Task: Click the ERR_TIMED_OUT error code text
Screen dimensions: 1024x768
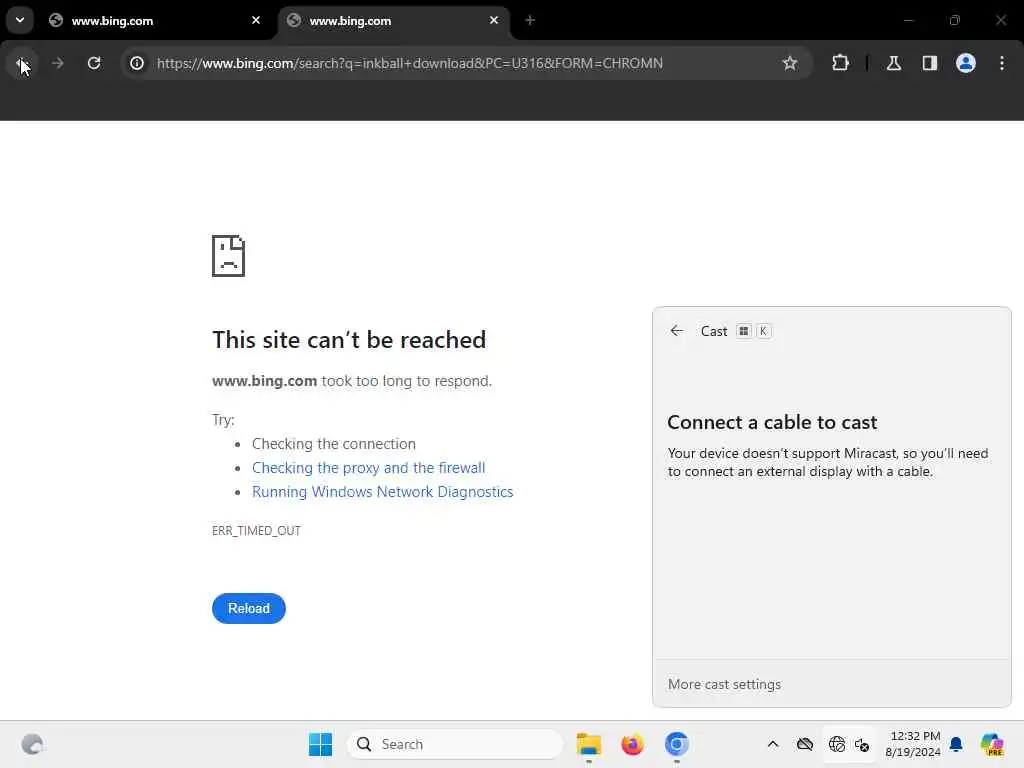Action: 256,531
